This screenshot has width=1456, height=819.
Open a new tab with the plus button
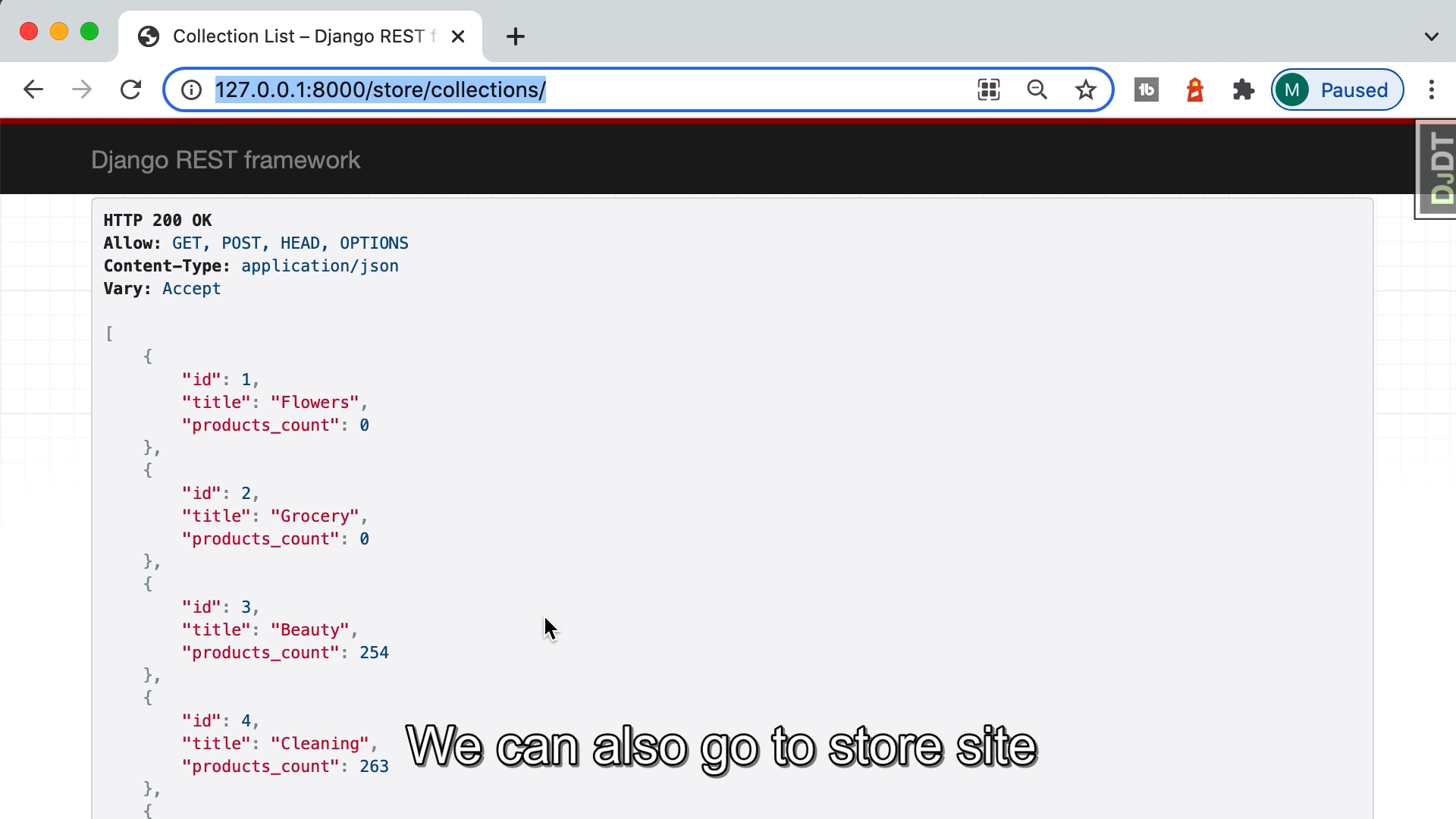pos(516,36)
